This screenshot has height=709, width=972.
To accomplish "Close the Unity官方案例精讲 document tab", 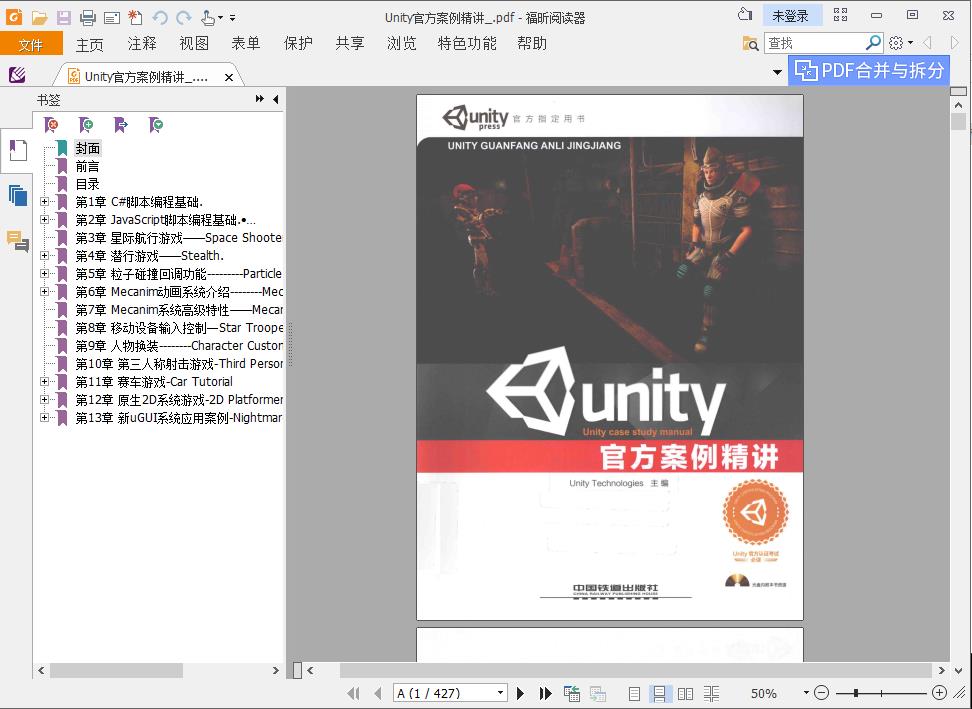I will 229,77.
